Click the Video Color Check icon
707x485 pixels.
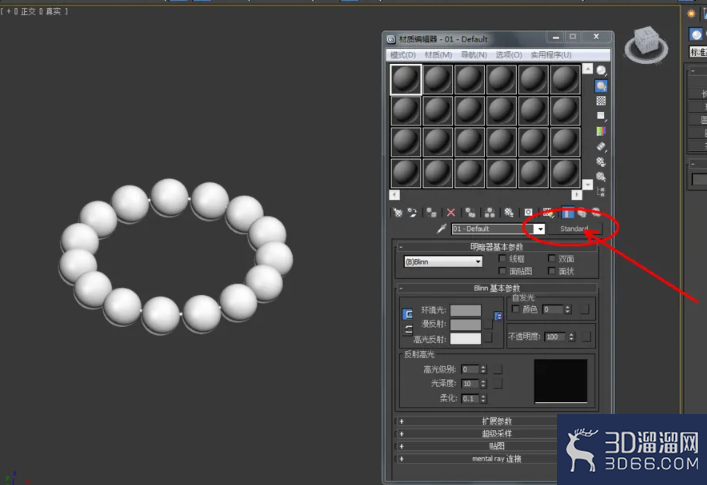tap(601, 131)
